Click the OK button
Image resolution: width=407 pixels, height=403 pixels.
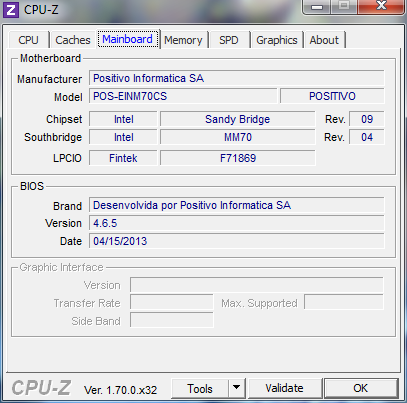361,388
